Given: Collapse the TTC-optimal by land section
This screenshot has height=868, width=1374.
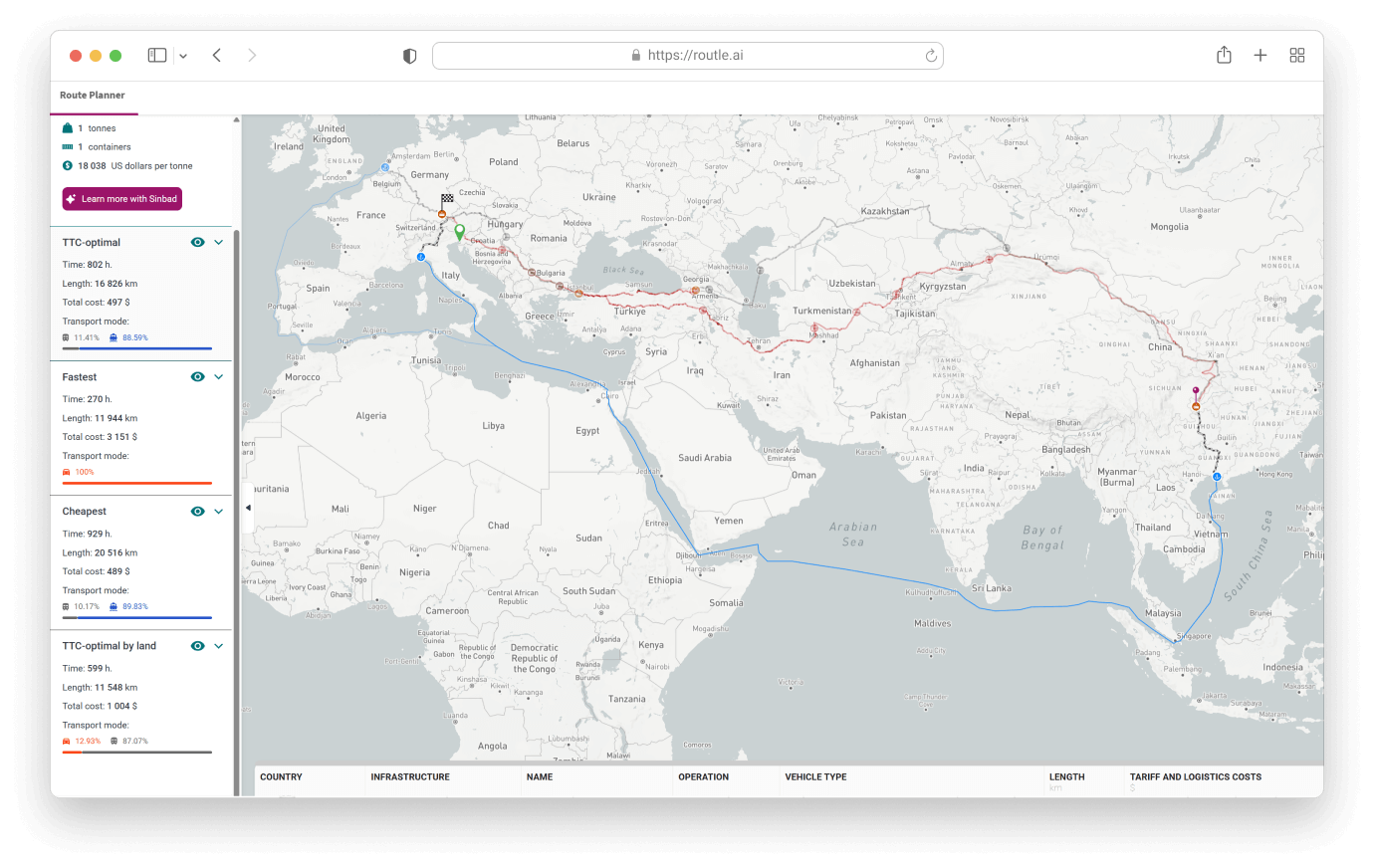Looking at the screenshot, I should click(x=217, y=645).
